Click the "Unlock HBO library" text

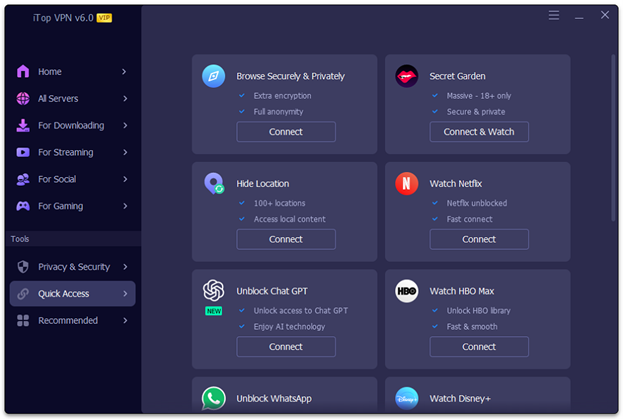click(478, 311)
